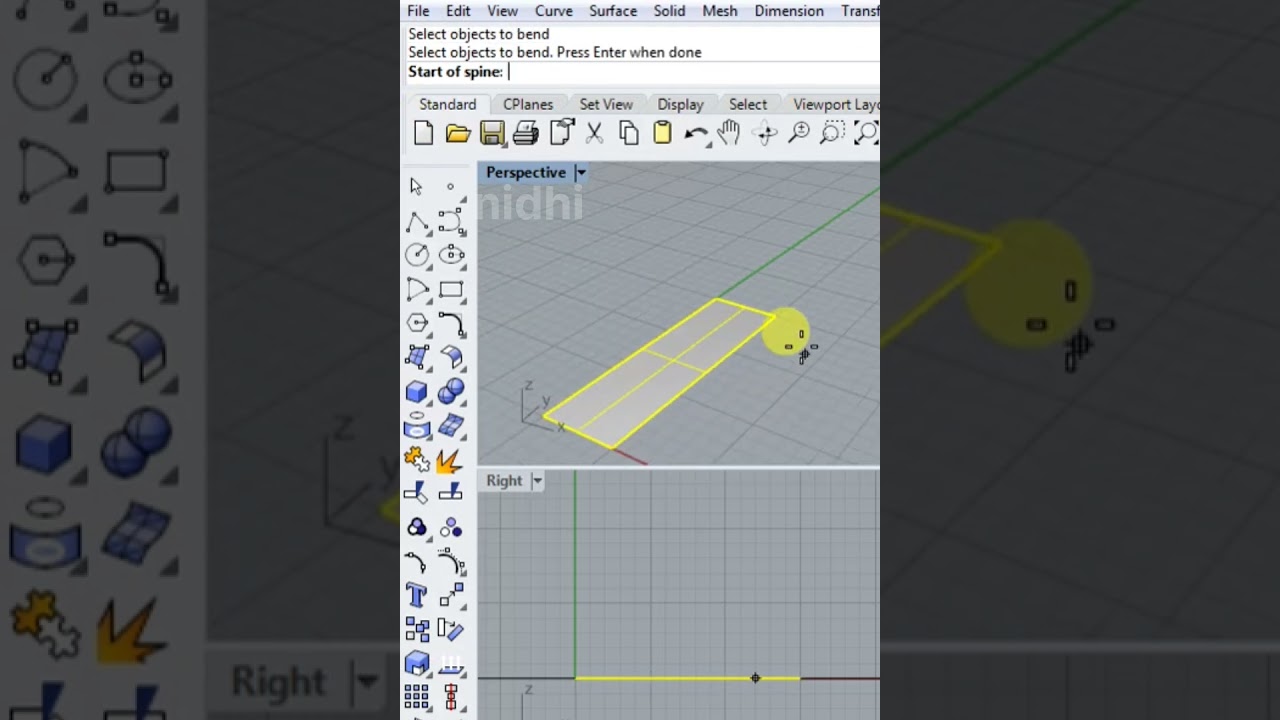Viewport: 1280px width, 720px height.
Task: Open the Mesh menu
Action: tap(719, 11)
